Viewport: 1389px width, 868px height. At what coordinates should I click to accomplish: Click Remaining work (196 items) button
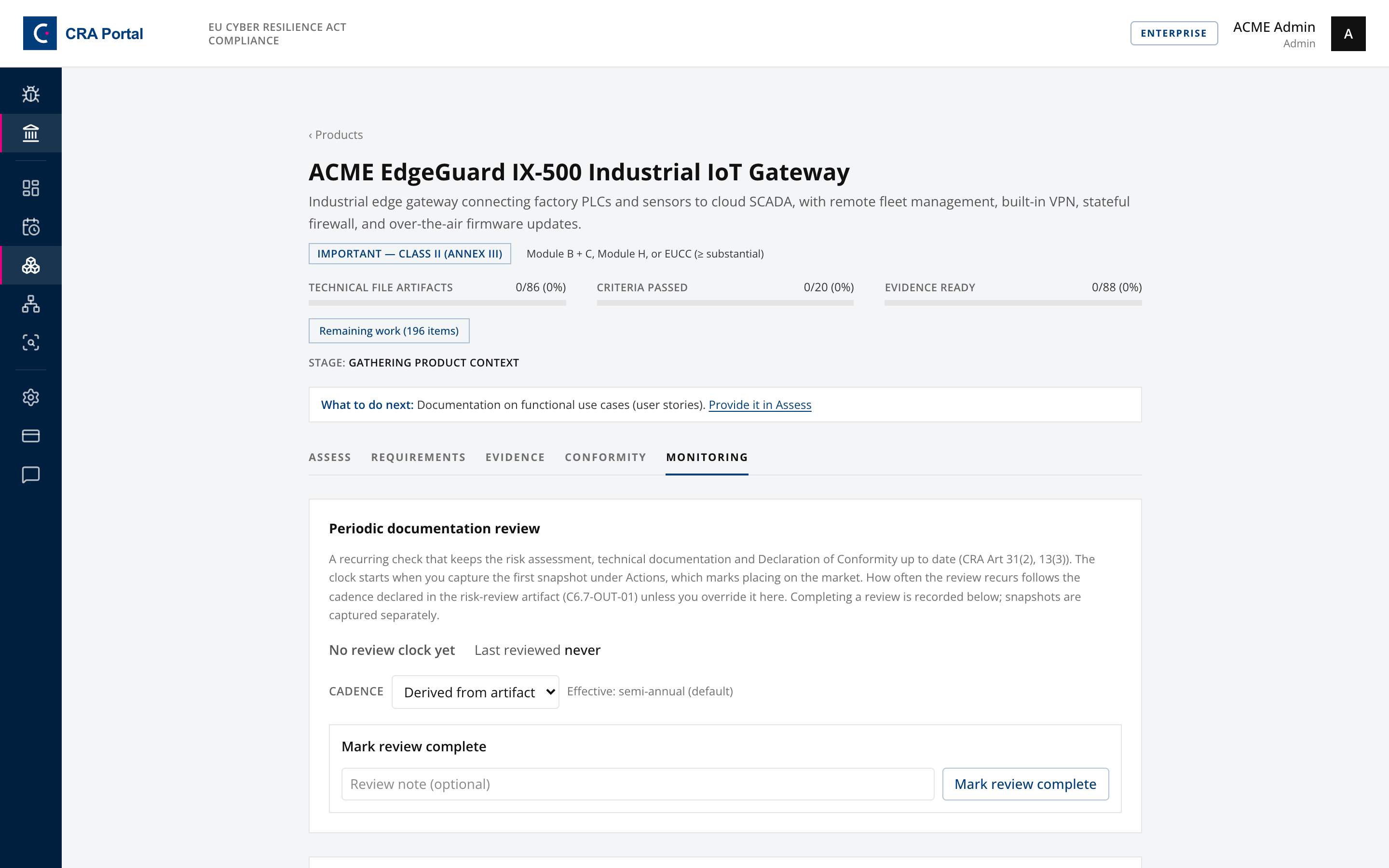tap(389, 331)
